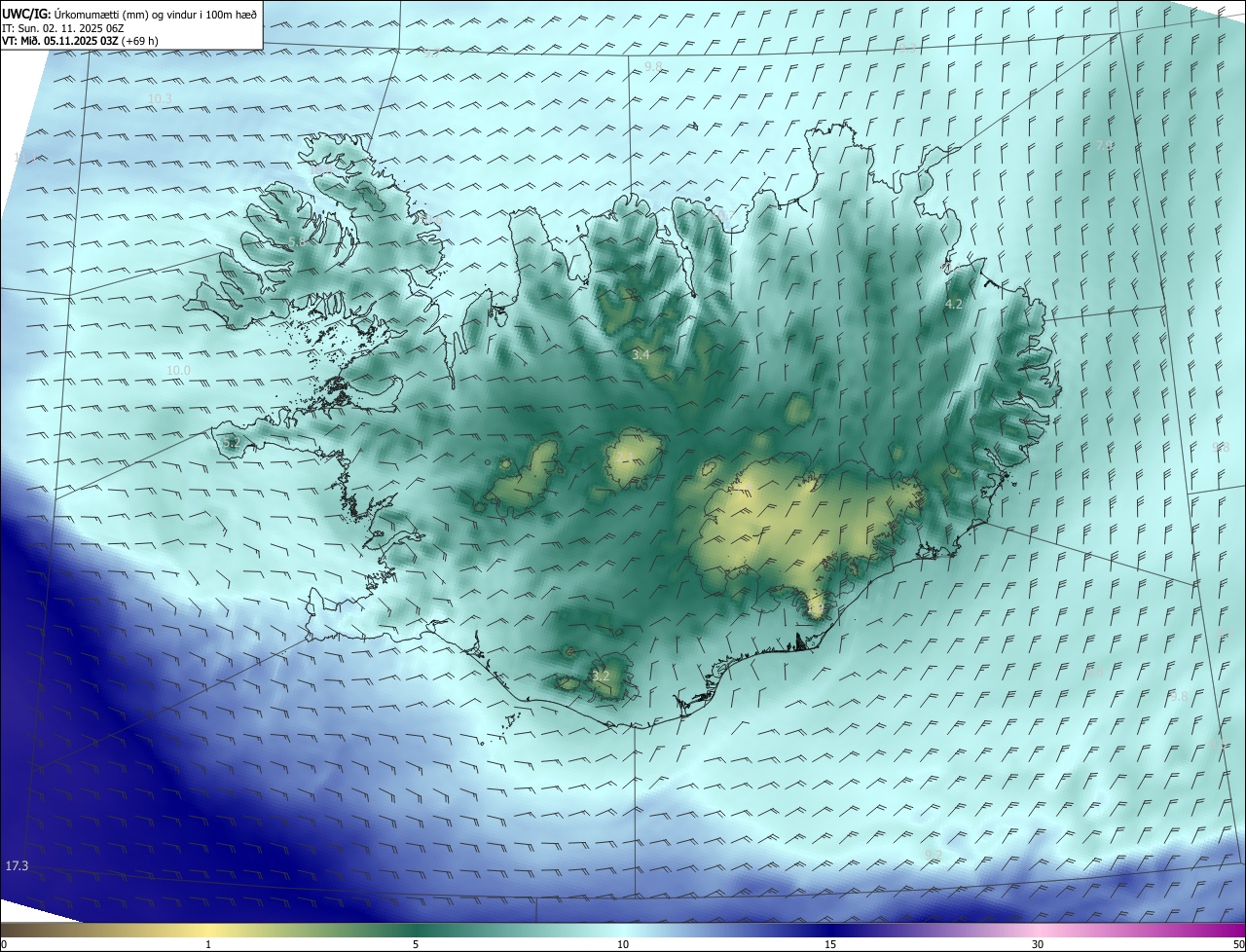
Task: Click the 30 tick on the color scale
Action: point(1038,944)
